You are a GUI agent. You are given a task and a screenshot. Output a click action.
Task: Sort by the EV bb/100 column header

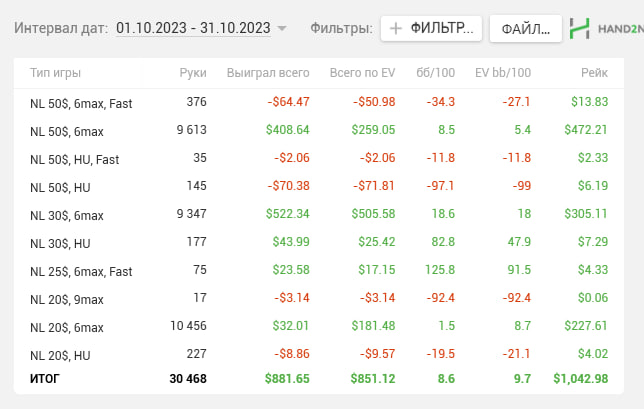pos(502,73)
